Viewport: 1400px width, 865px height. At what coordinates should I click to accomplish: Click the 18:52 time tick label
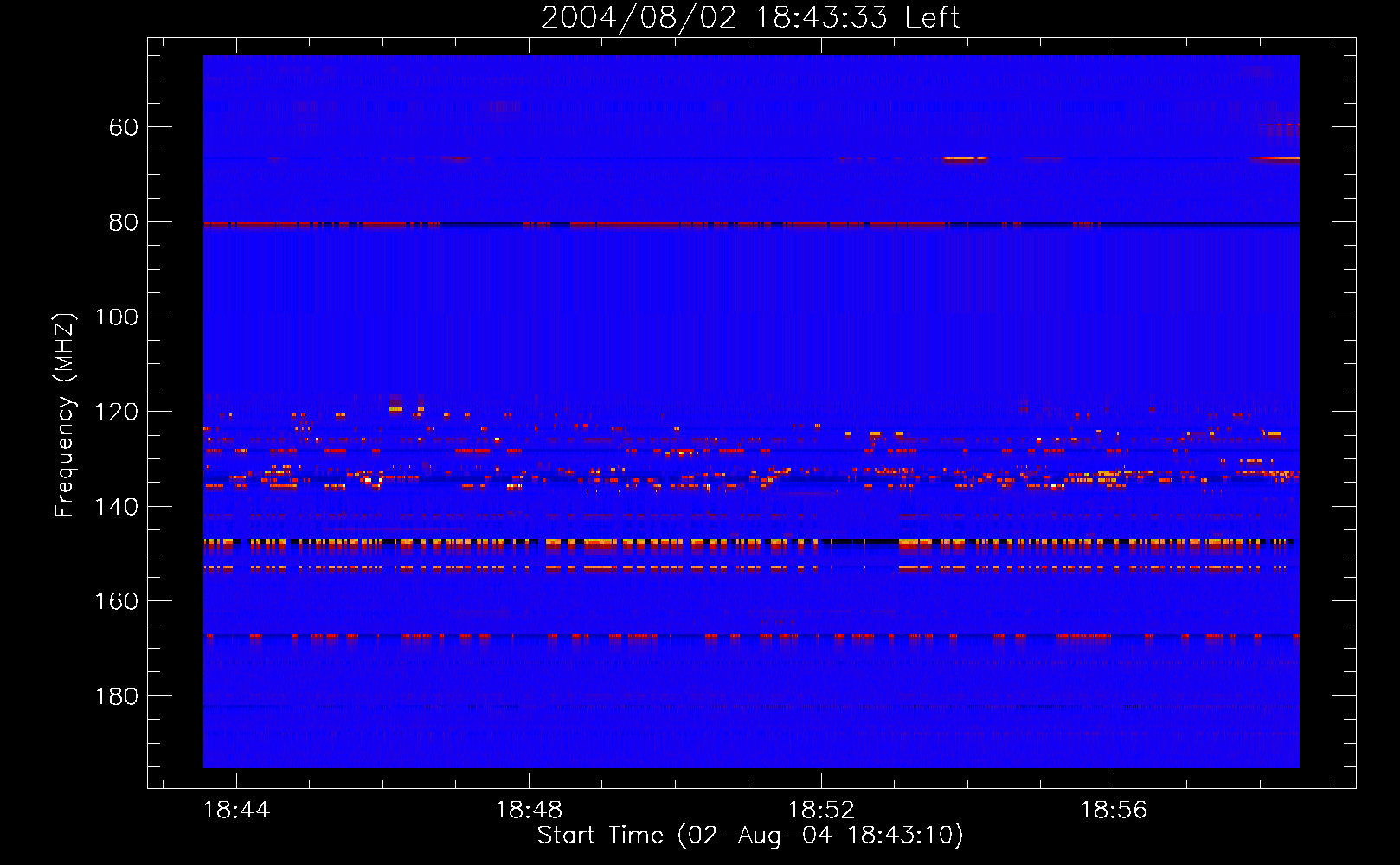point(821,811)
